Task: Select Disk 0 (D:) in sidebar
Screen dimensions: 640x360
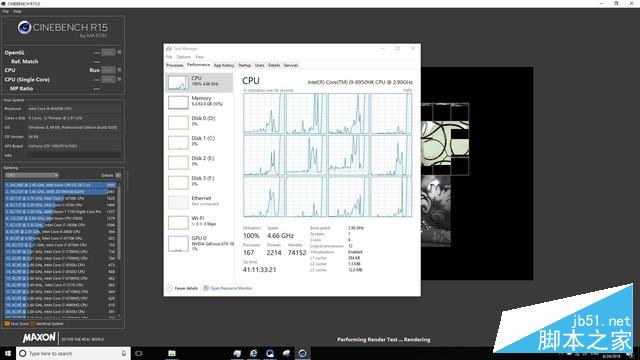Action: pos(199,122)
